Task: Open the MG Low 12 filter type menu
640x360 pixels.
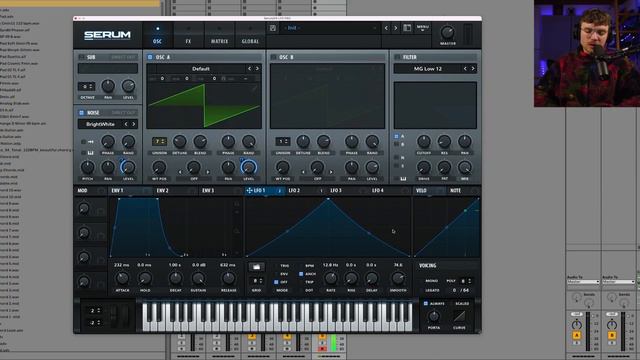Action: click(x=428, y=69)
